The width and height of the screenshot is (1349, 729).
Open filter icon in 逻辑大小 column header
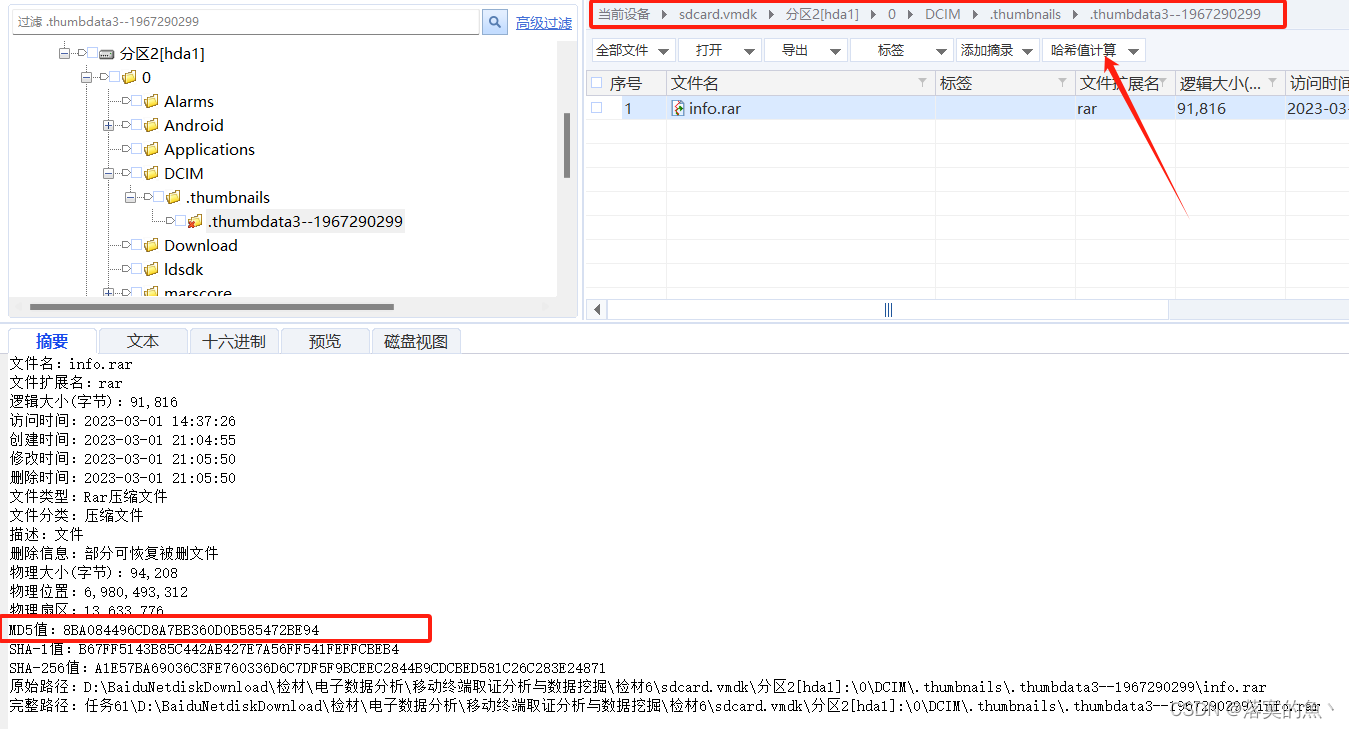point(1274,83)
